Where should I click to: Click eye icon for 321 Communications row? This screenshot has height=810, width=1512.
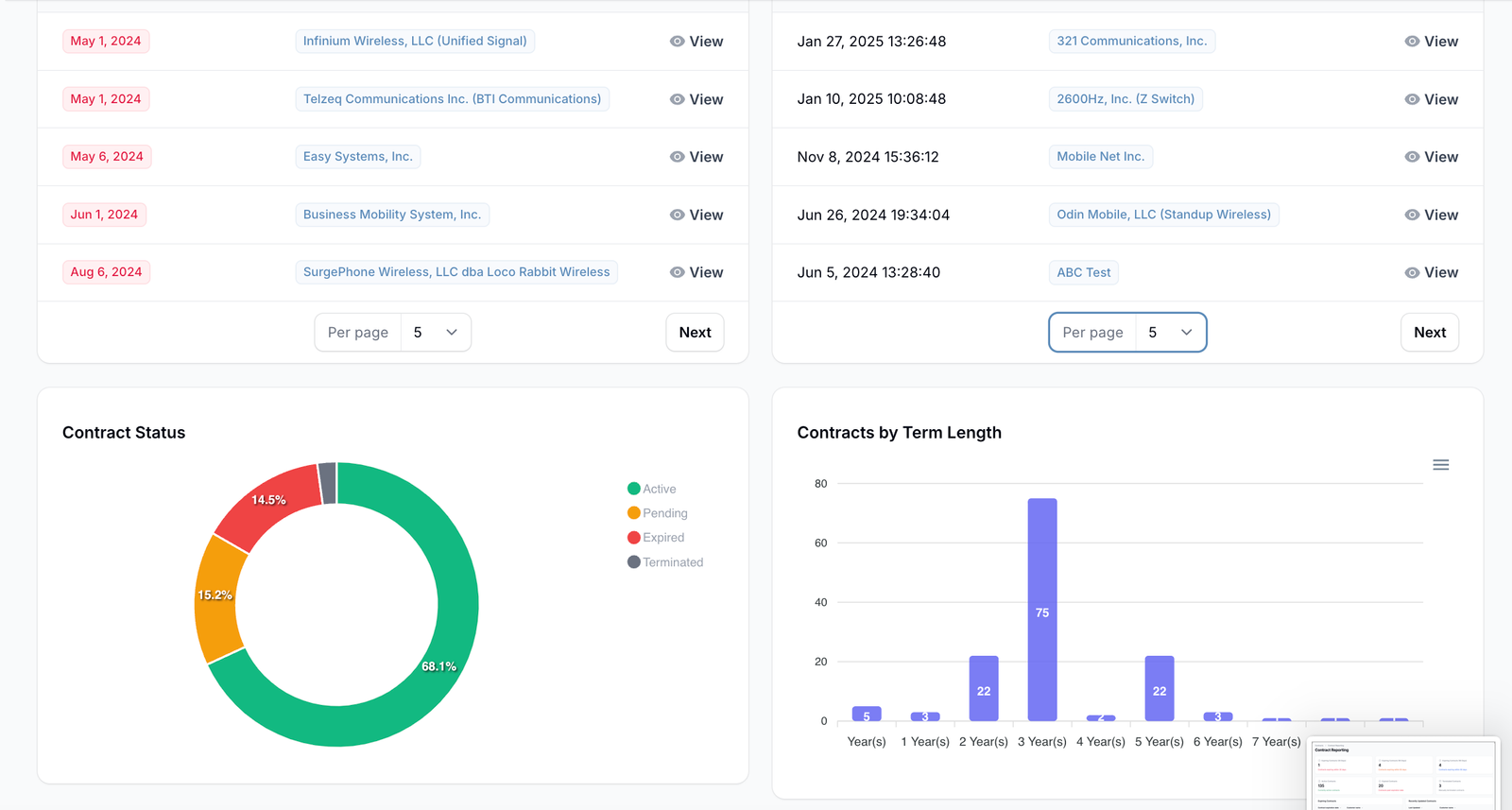(x=1412, y=42)
